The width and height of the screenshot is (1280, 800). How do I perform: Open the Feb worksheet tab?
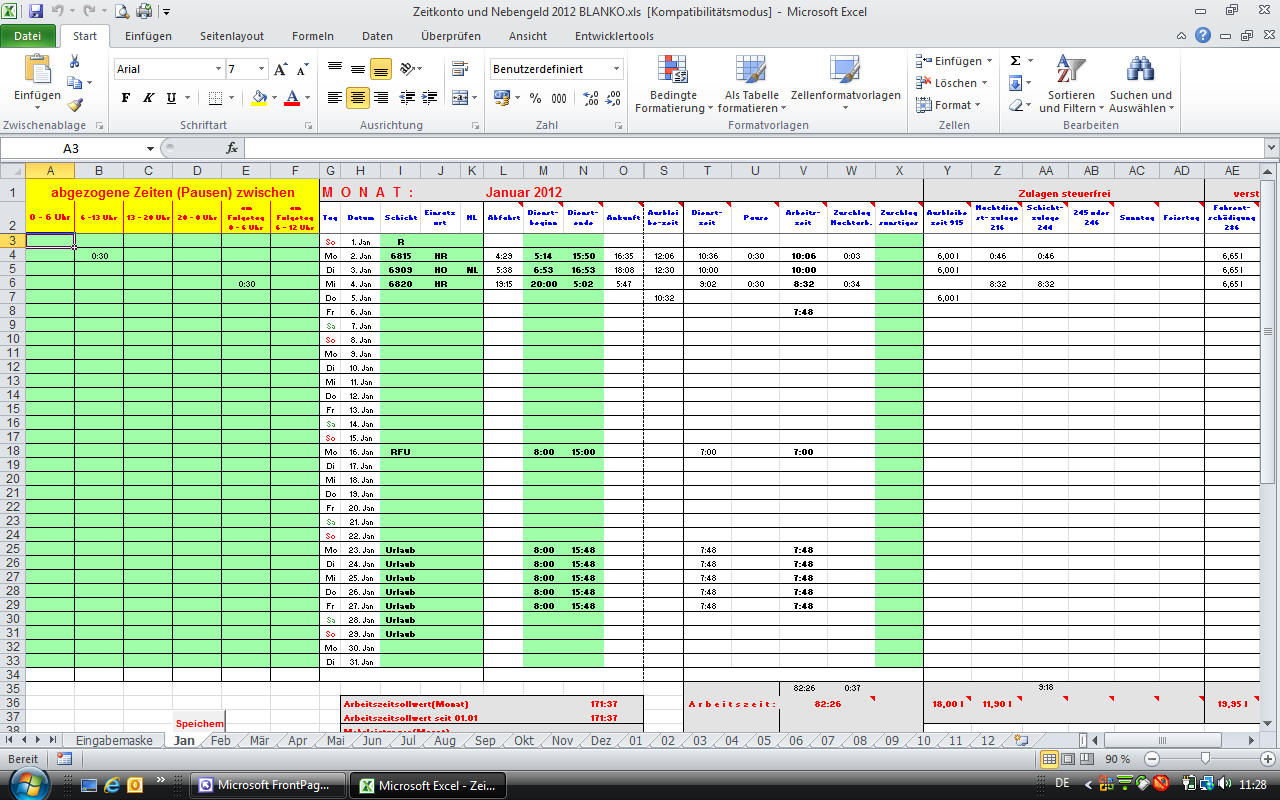coord(220,741)
